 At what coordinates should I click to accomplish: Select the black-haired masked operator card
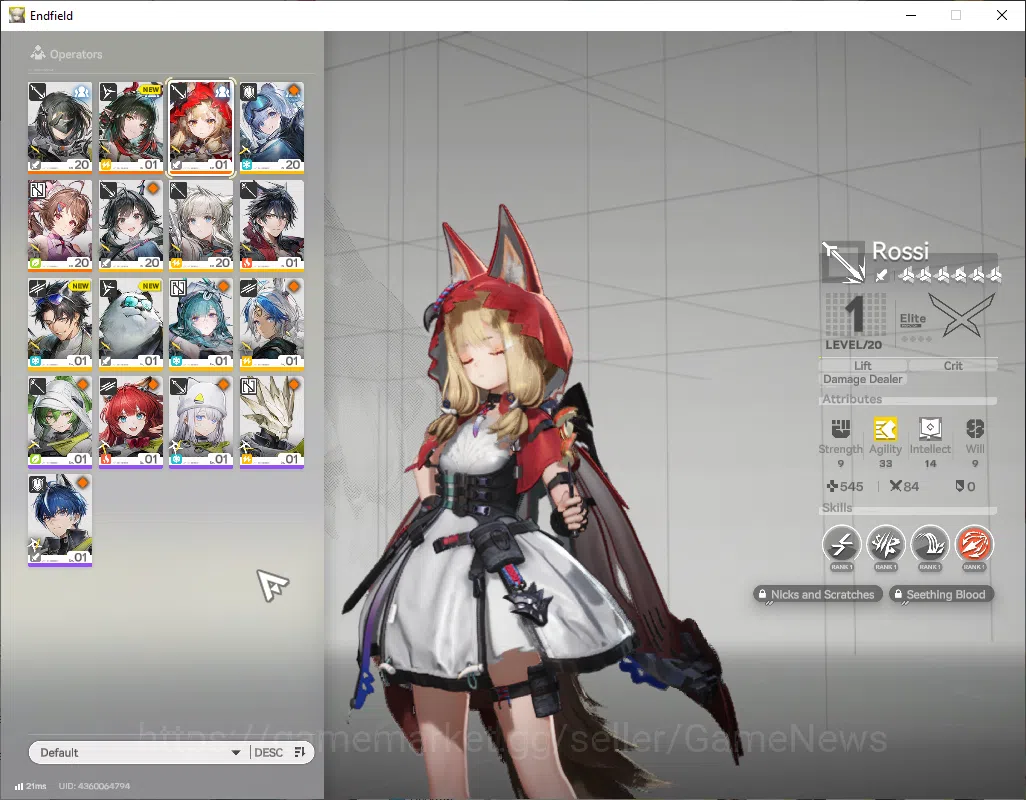[60, 128]
